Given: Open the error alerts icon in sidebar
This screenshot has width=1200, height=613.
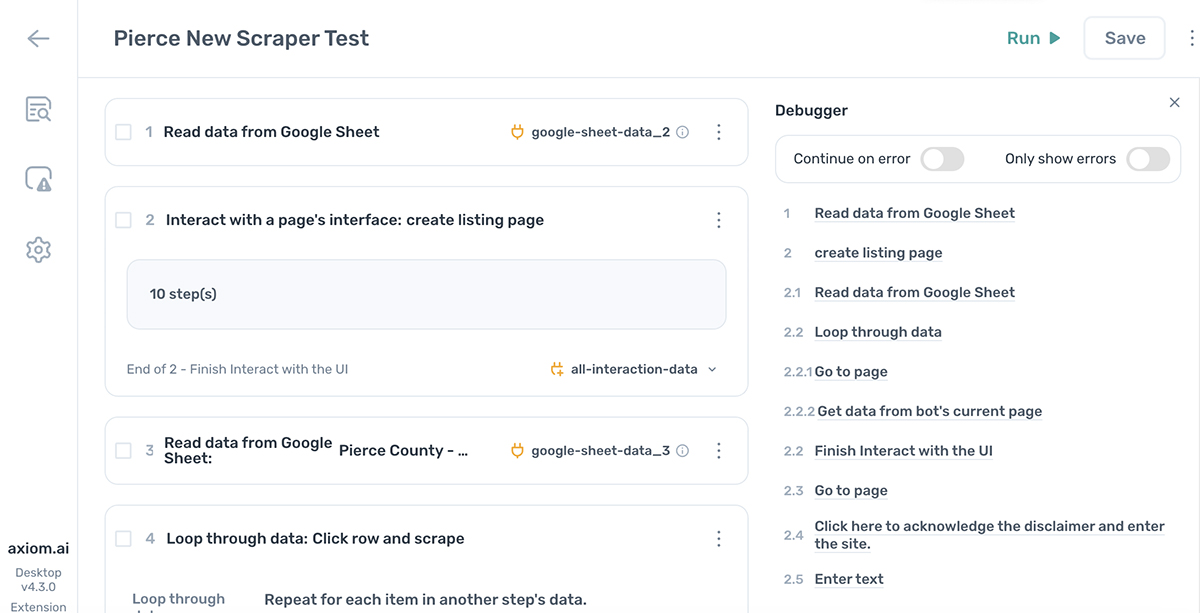Looking at the screenshot, I should 38,179.
